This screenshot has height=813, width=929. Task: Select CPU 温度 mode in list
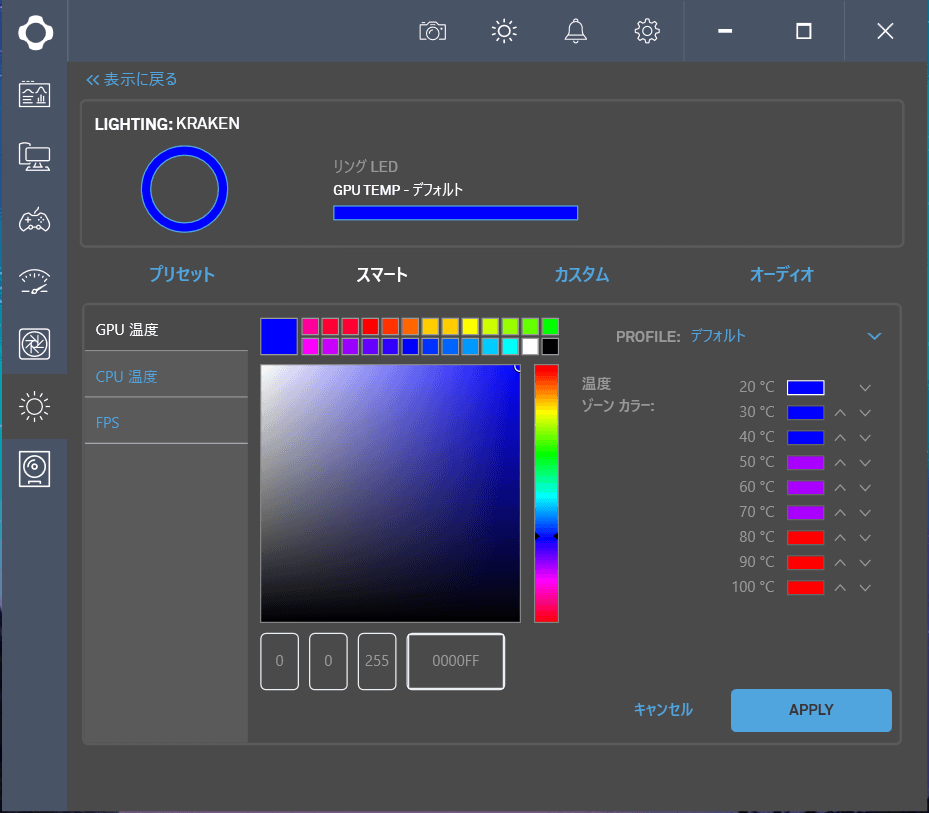click(166, 376)
